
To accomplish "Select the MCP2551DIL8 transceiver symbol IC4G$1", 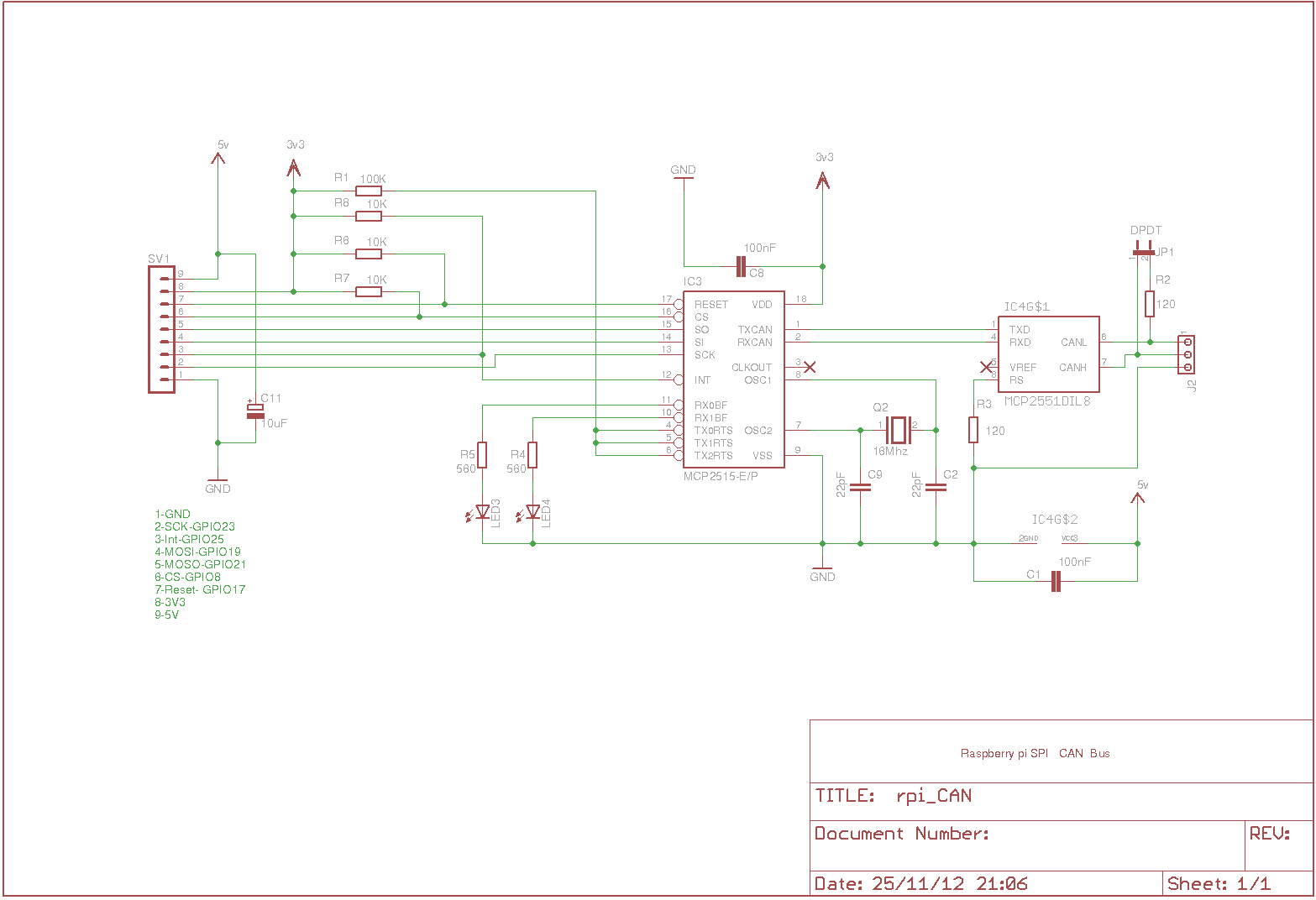I will 1048,353.
